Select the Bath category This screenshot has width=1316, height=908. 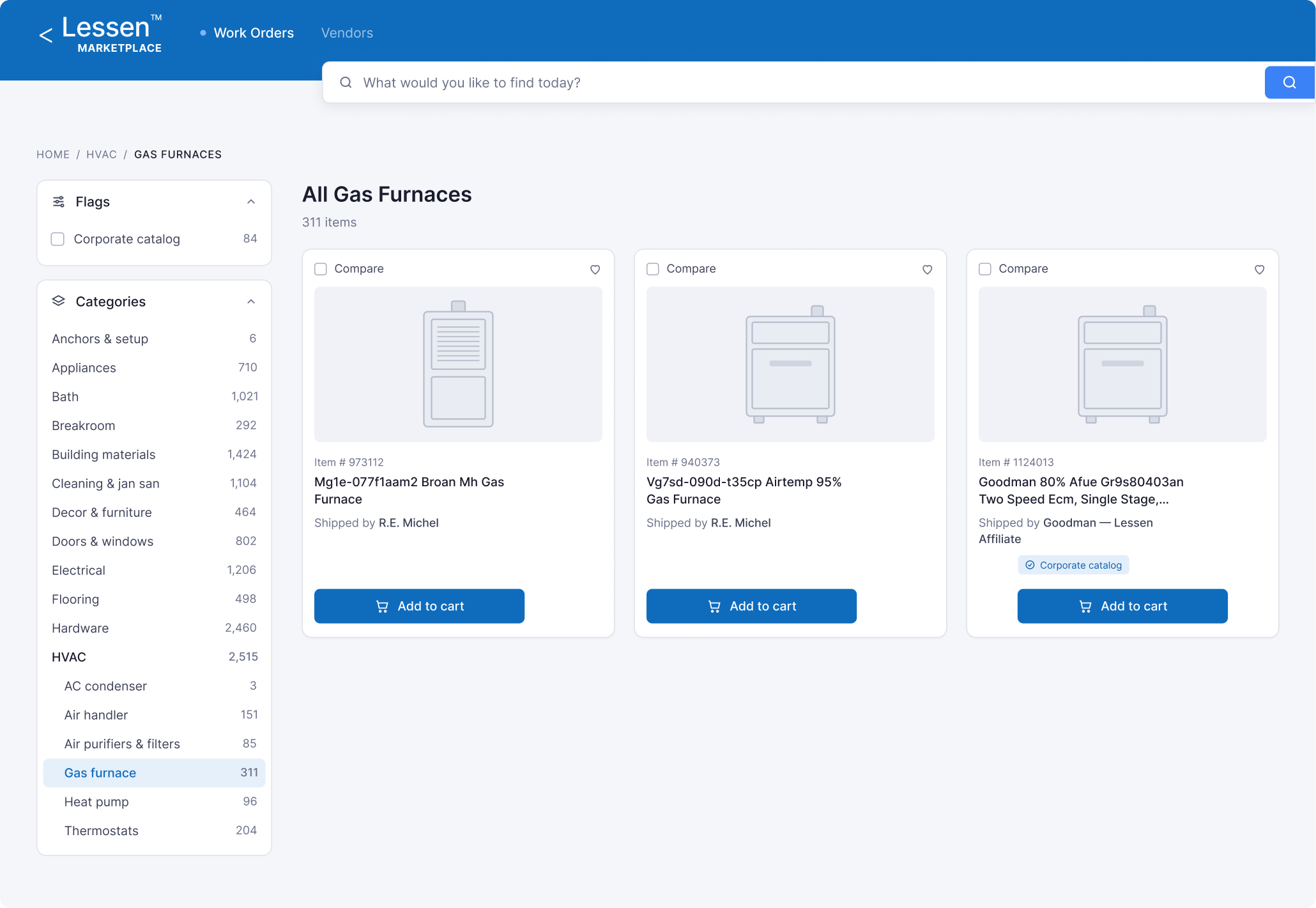[154, 396]
